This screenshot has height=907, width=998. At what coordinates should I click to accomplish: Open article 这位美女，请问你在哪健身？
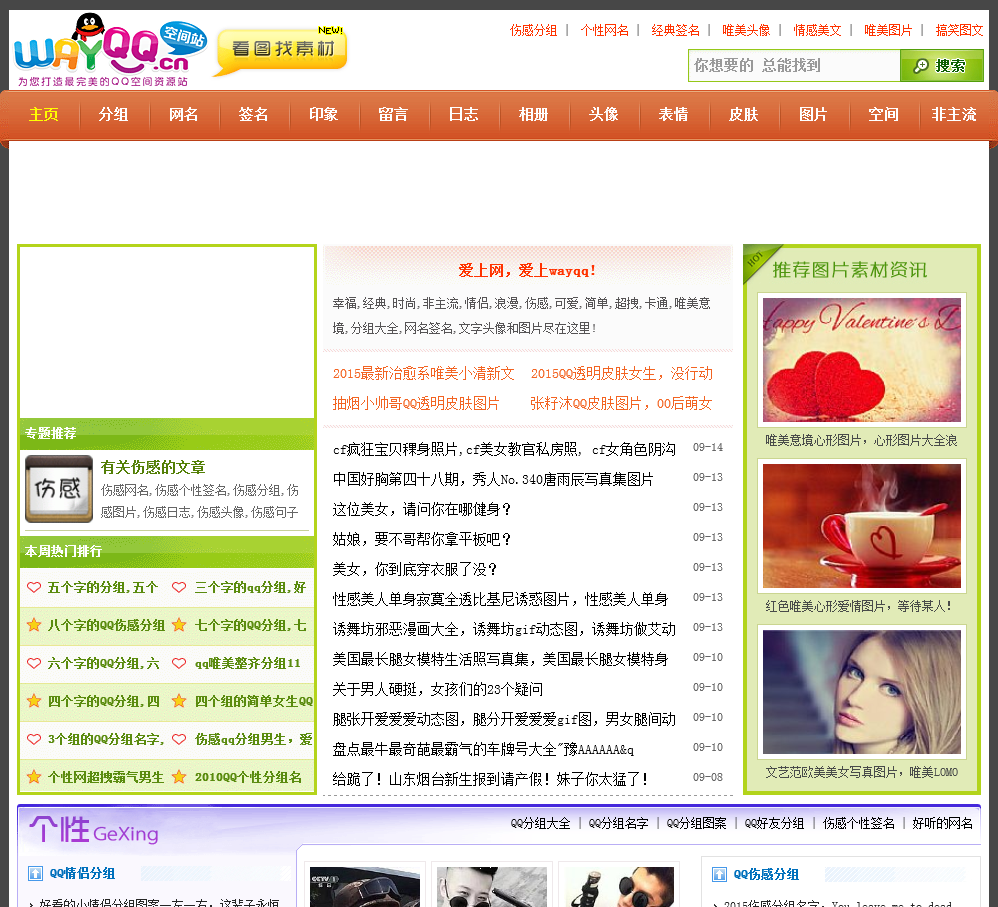click(422, 509)
